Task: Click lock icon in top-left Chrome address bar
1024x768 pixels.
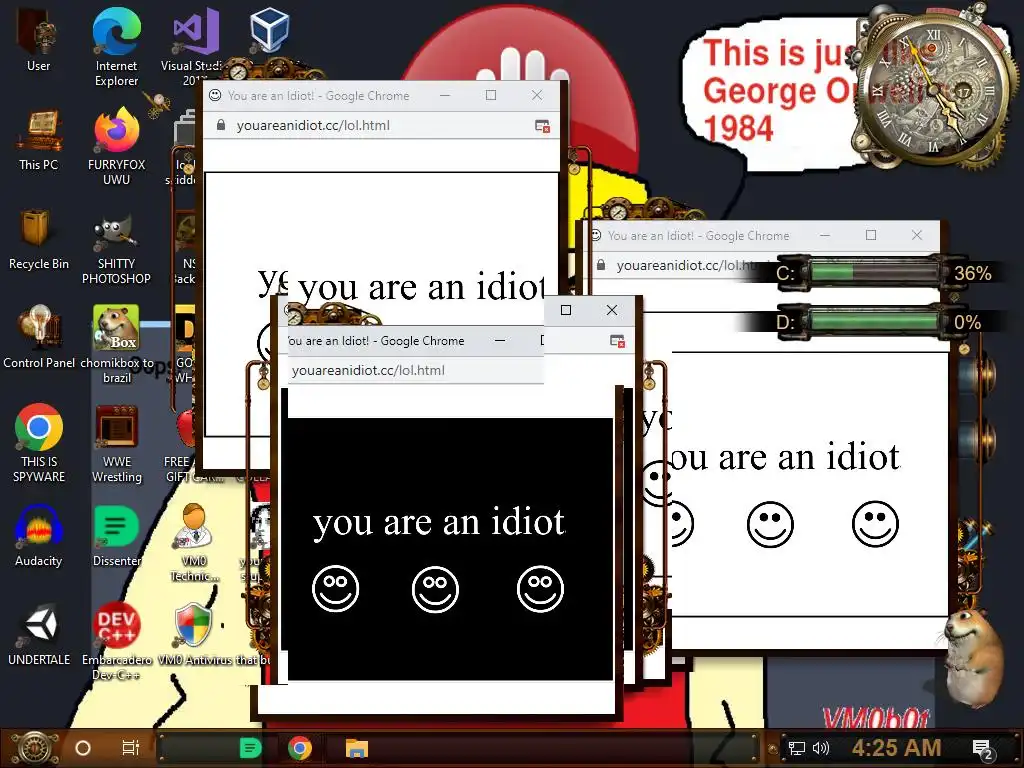Action: (x=221, y=125)
